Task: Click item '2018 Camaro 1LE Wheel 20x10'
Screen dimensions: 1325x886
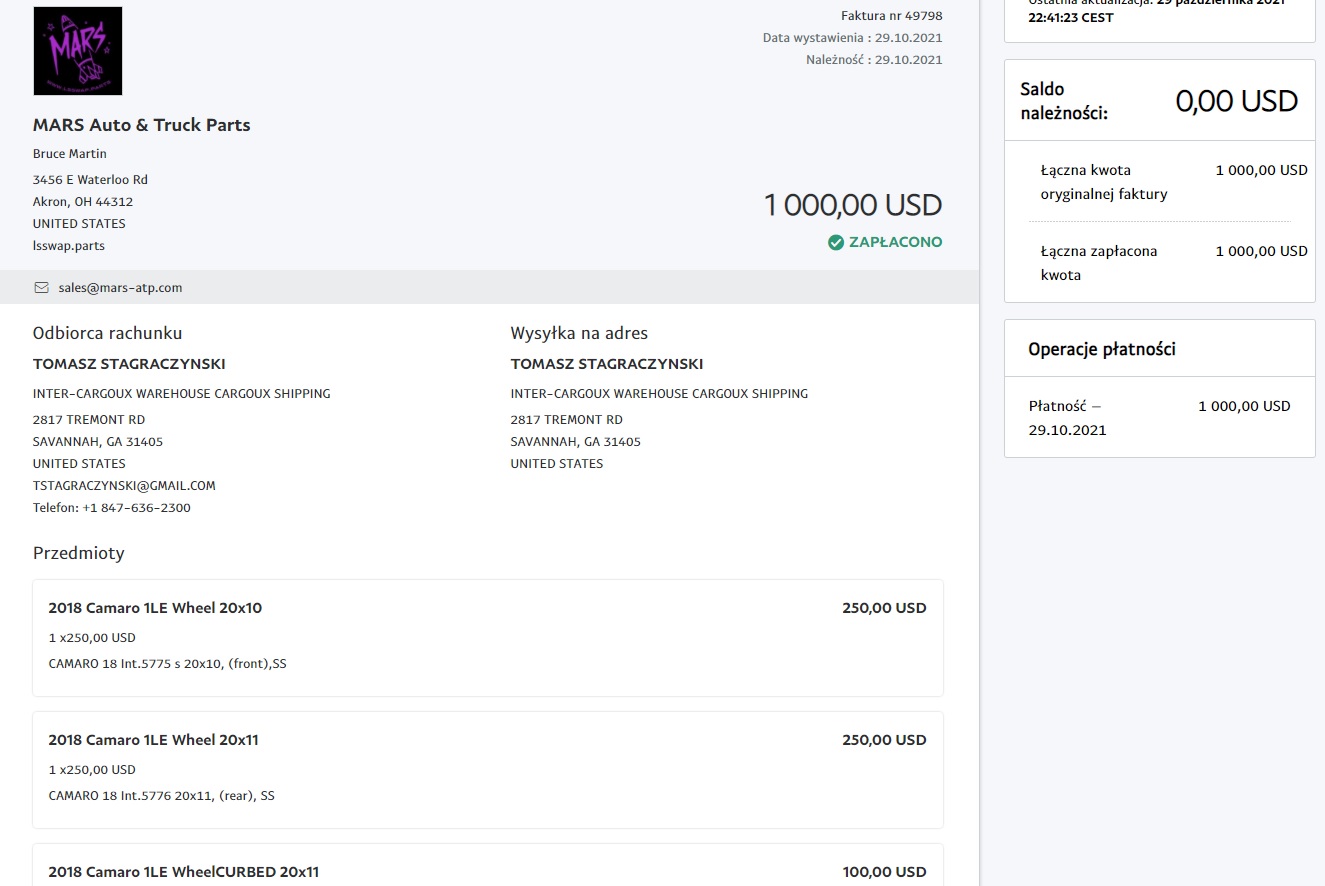Action: coord(155,608)
